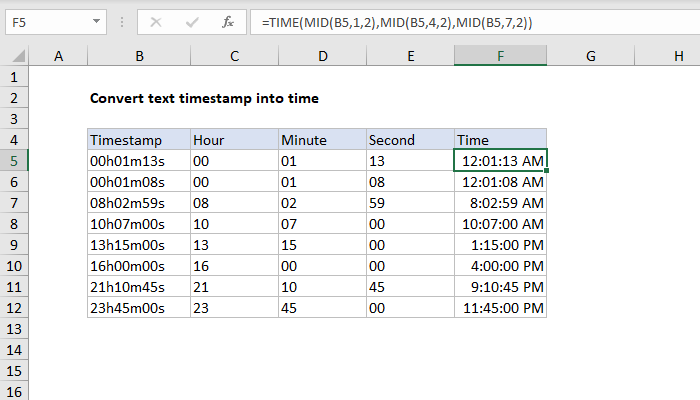Click the 'Minute' header cell
This screenshot has height=400, width=700.
322,139
